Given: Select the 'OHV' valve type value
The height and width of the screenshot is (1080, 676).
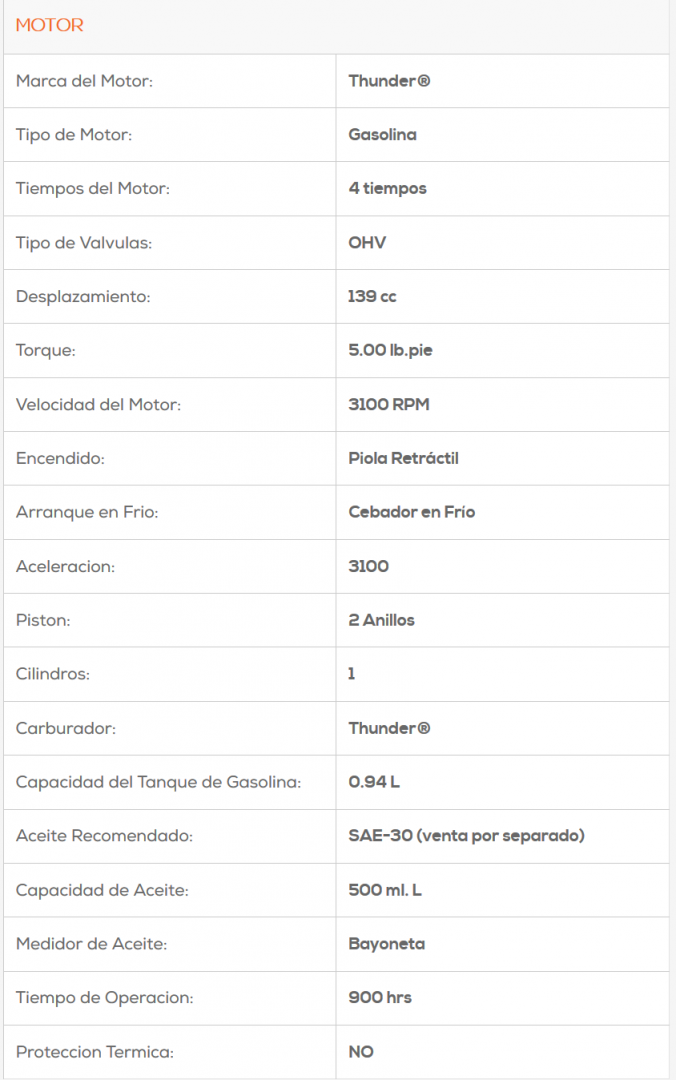Looking at the screenshot, I should coord(367,243).
